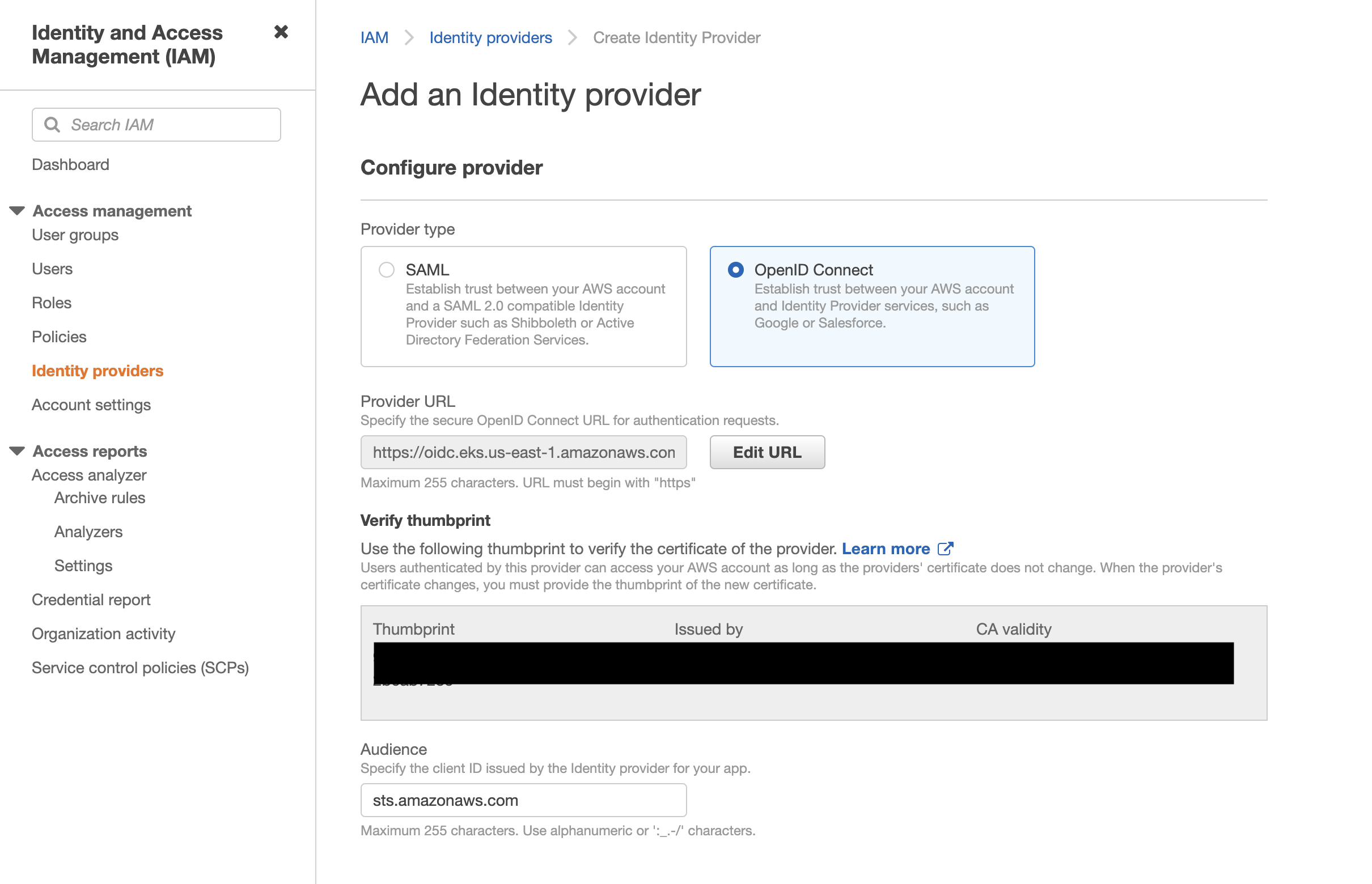Image resolution: width=1372 pixels, height=884 pixels.
Task: Select the OpenID Connect radio option
Action: [735, 270]
